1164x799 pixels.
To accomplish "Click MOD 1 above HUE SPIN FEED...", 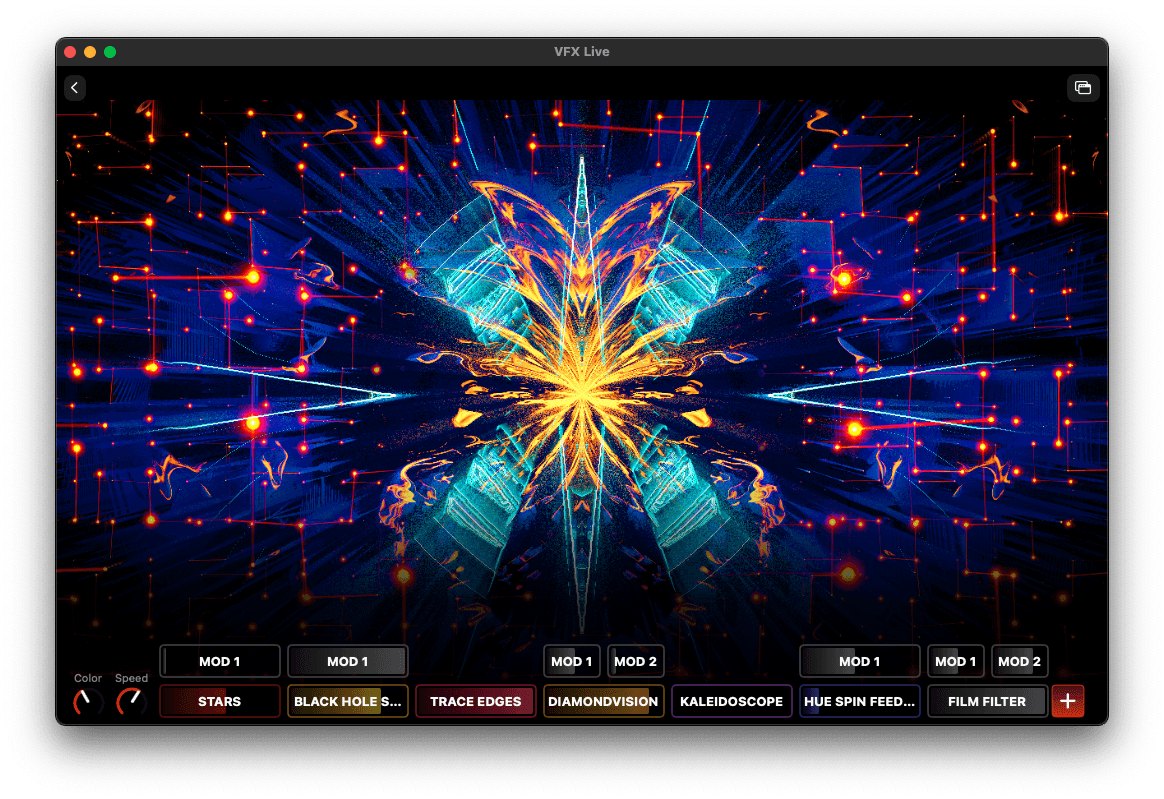I will [x=859, y=661].
